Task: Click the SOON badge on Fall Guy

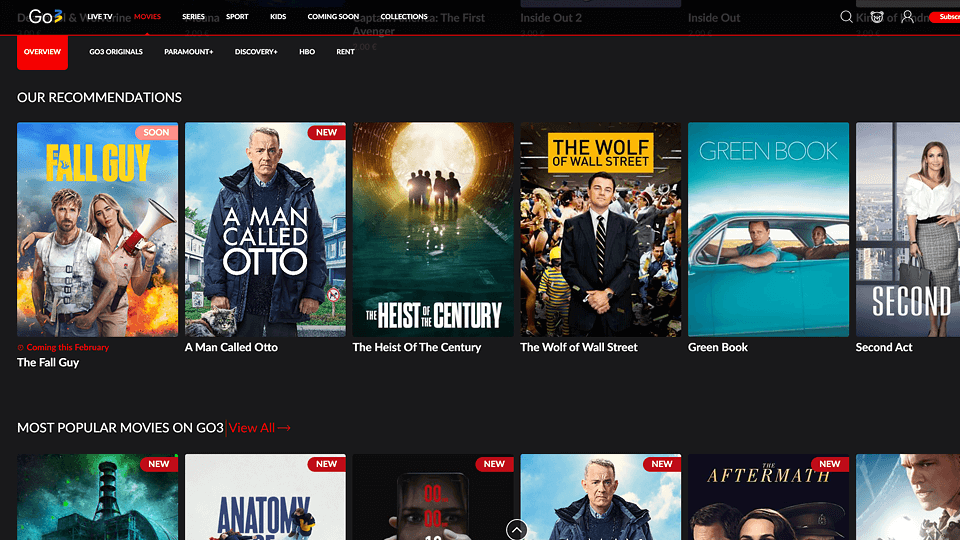Action: (156, 132)
